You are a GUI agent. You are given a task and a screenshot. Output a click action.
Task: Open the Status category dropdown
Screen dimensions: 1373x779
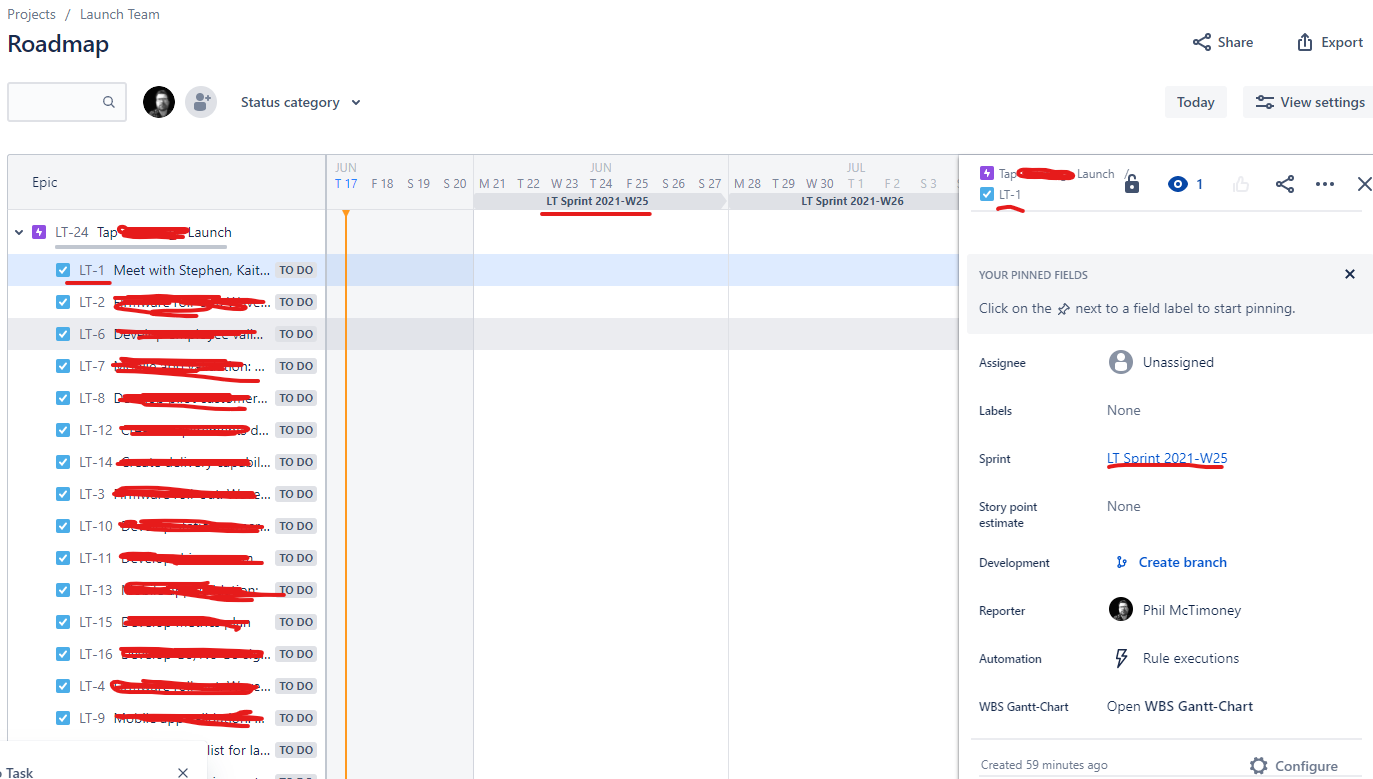coord(301,102)
